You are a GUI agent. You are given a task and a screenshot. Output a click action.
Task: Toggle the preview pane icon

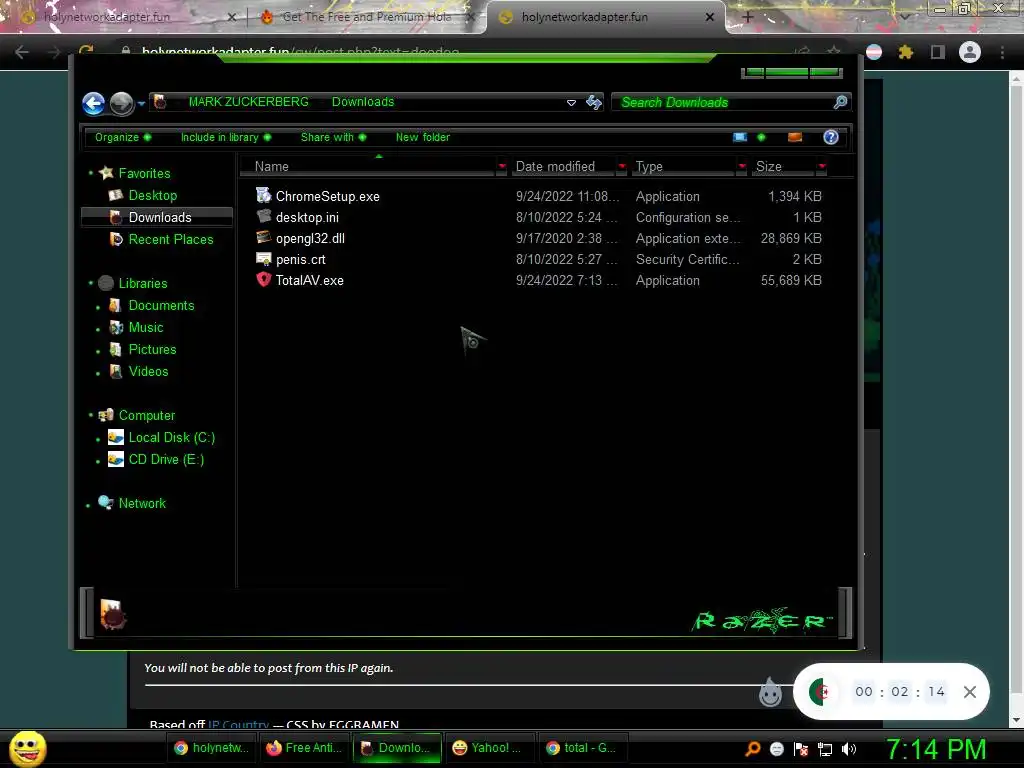click(x=795, y=137)
